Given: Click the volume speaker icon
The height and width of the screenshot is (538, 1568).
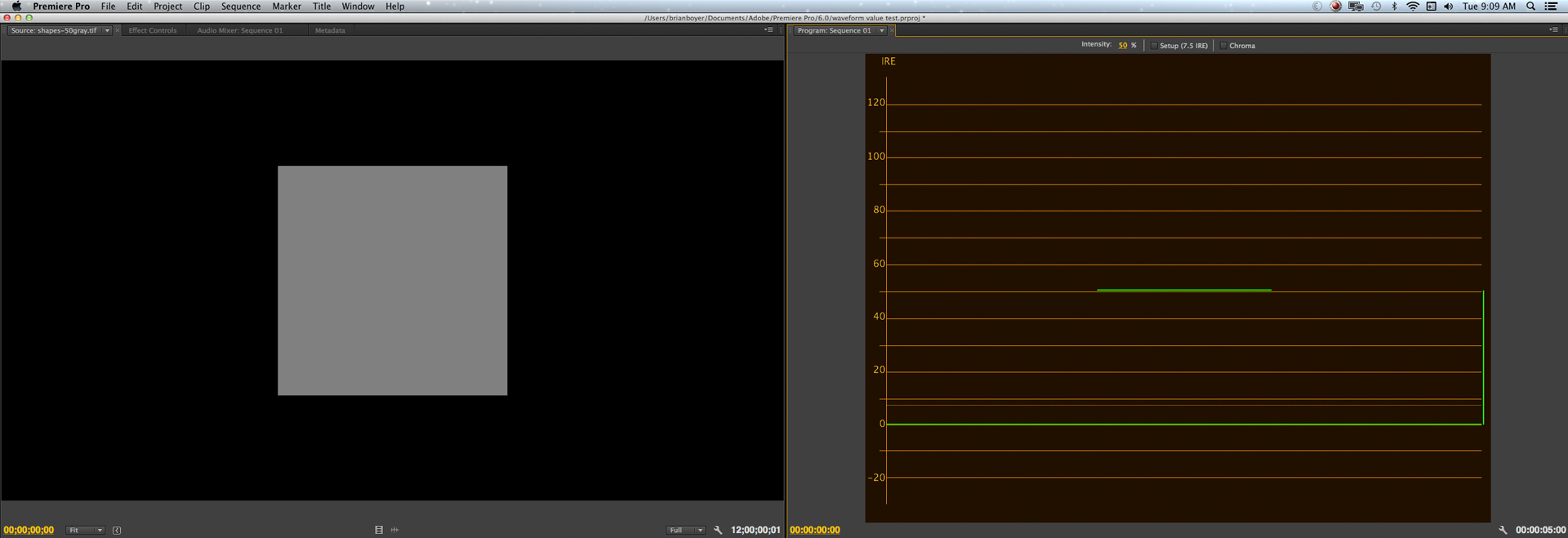Looking at the screenshot, I should [1448, 7].
